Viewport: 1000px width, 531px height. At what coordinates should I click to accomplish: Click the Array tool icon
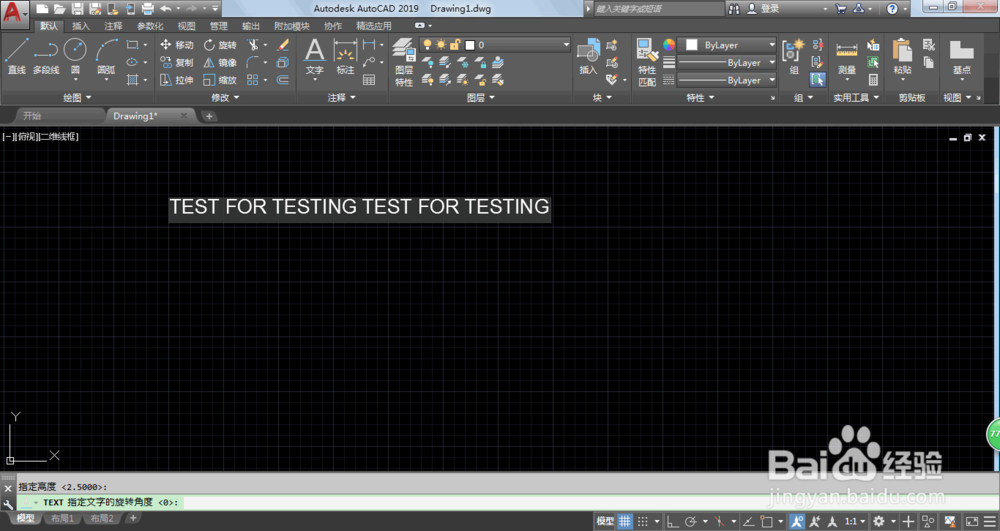[253, 80]
